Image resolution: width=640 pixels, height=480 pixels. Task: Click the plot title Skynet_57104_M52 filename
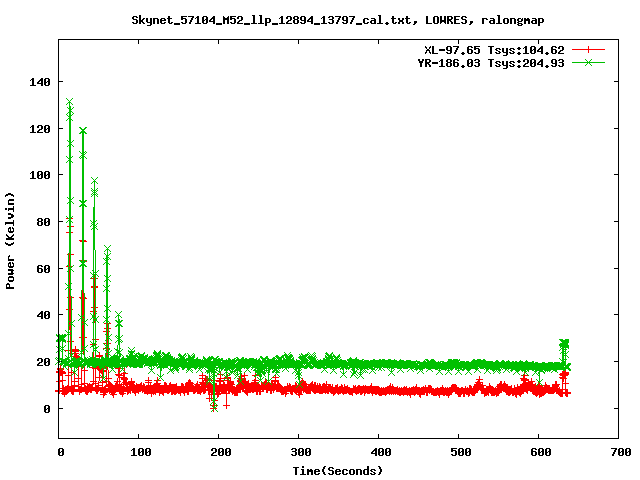(271, 20)
